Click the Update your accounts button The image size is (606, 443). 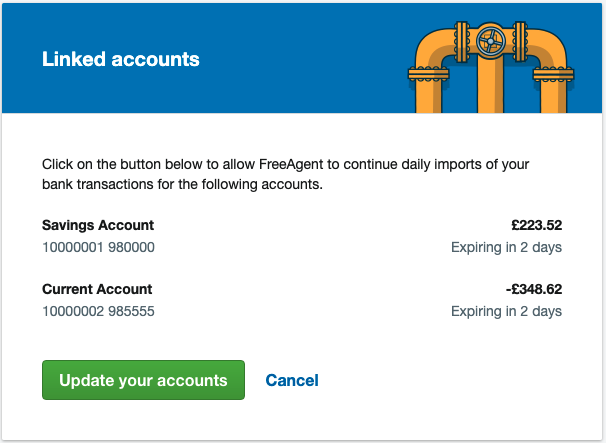[143, 380]
